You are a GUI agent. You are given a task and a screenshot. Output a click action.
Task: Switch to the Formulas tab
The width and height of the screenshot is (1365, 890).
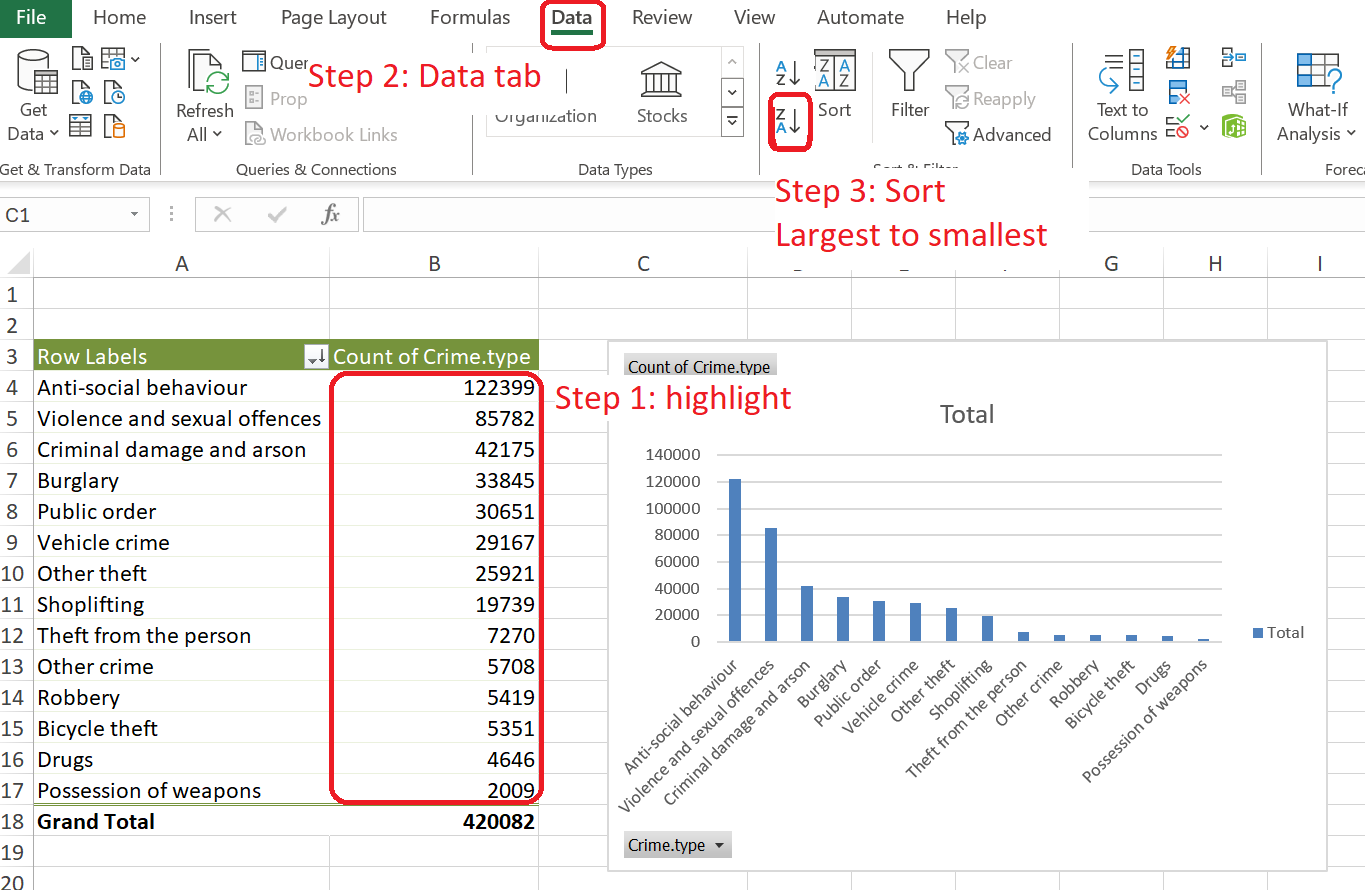click(469, 18)
